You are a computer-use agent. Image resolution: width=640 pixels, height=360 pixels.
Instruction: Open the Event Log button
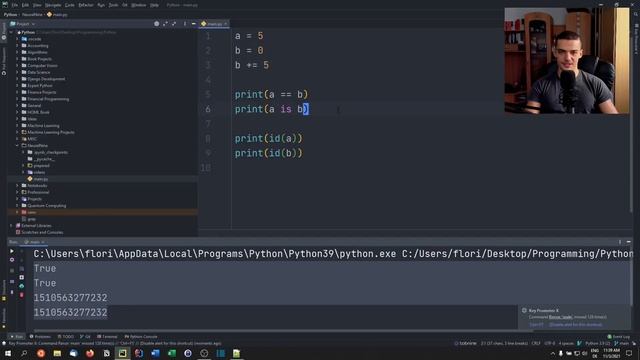(x=619, y=337)
